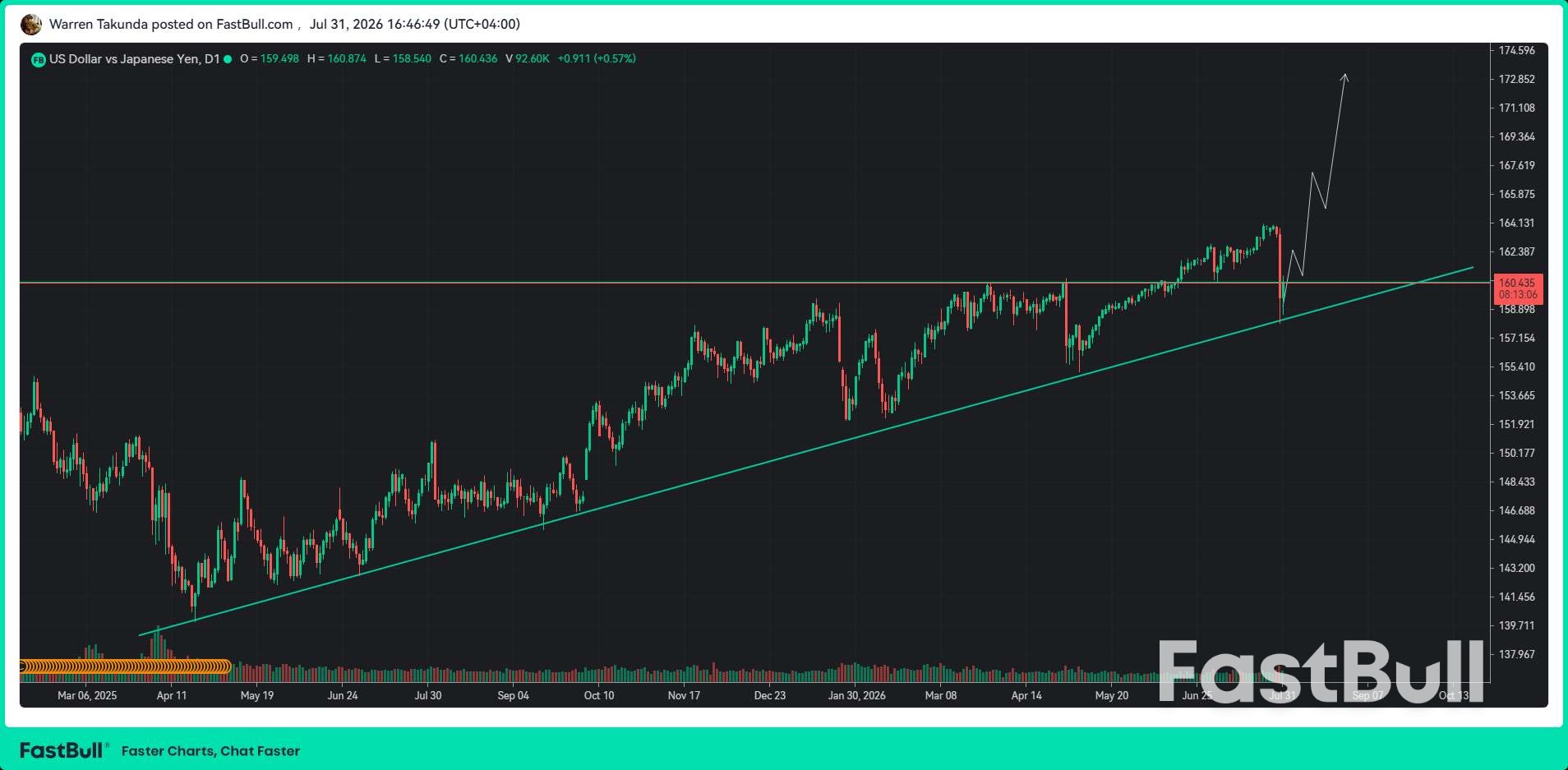Click price axis label 174.596
Image resolution: width=1568 pixels, height=770 pixels.
point(1516,51)
